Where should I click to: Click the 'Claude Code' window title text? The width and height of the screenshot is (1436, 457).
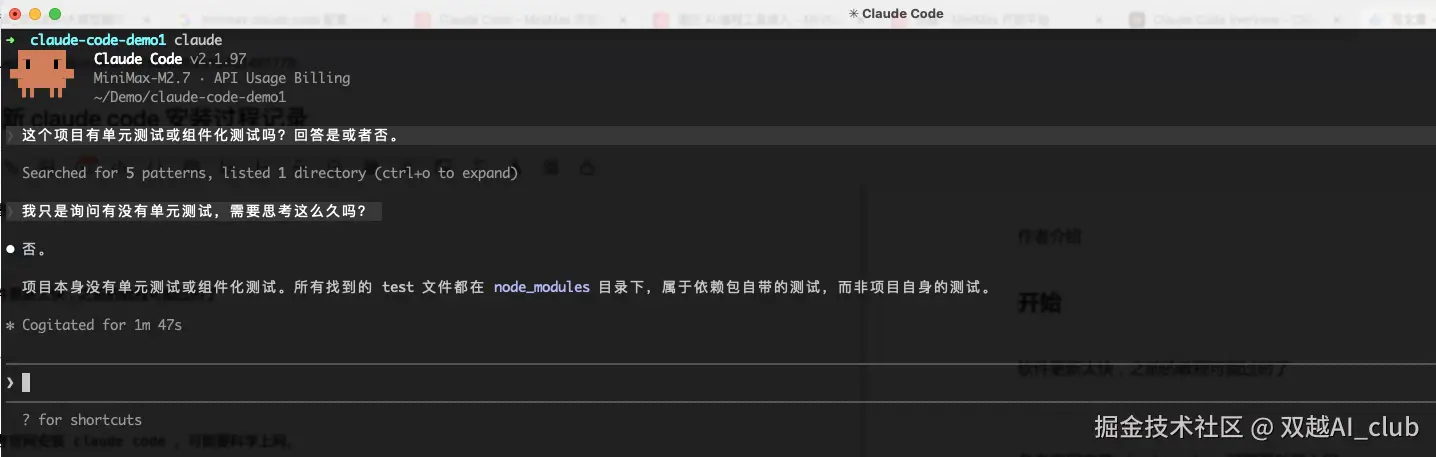pyautogui.click(x=894, y=13)
